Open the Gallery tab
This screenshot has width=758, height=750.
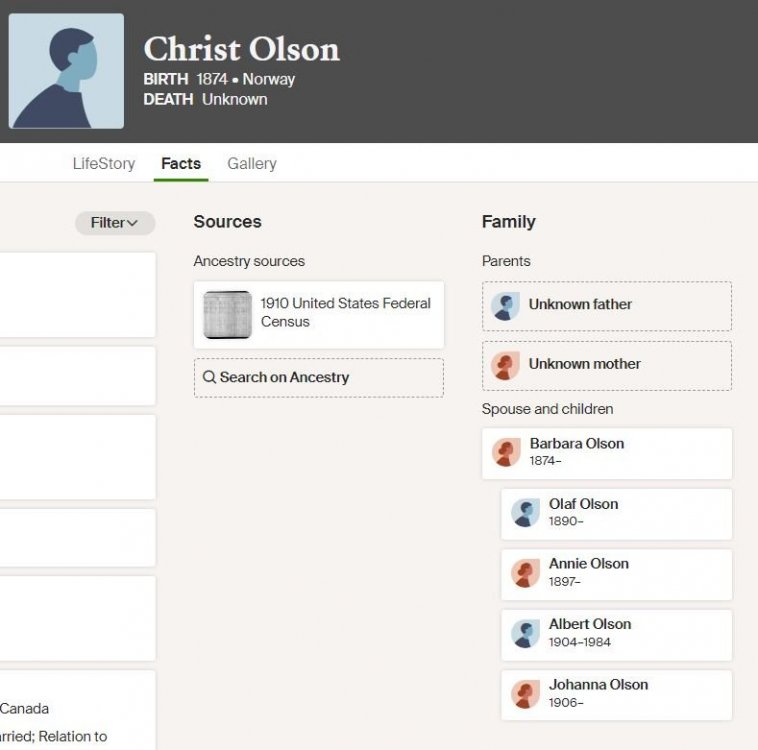click(x=252, y=163)
